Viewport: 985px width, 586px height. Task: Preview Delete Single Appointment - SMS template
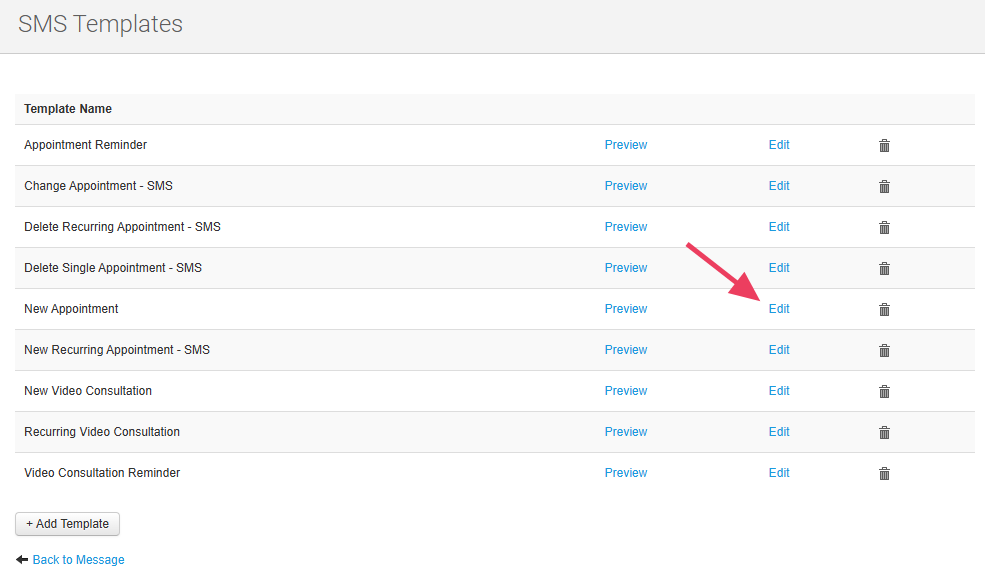point(626,268)
